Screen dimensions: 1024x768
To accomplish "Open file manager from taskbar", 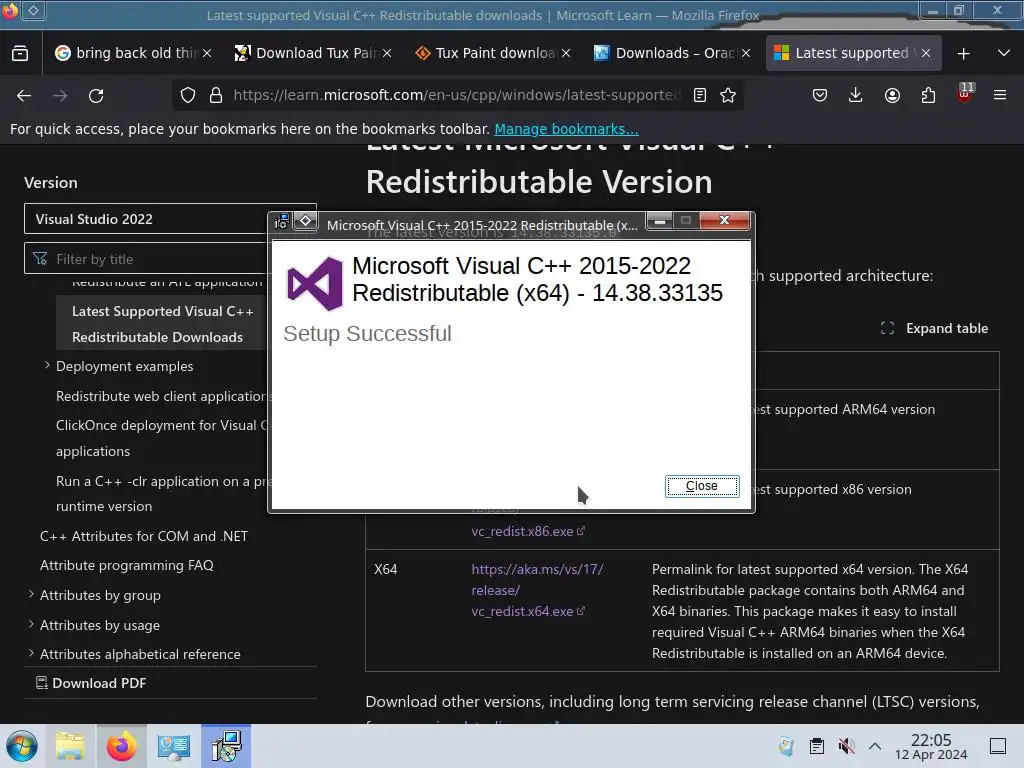I will [70, 746].
